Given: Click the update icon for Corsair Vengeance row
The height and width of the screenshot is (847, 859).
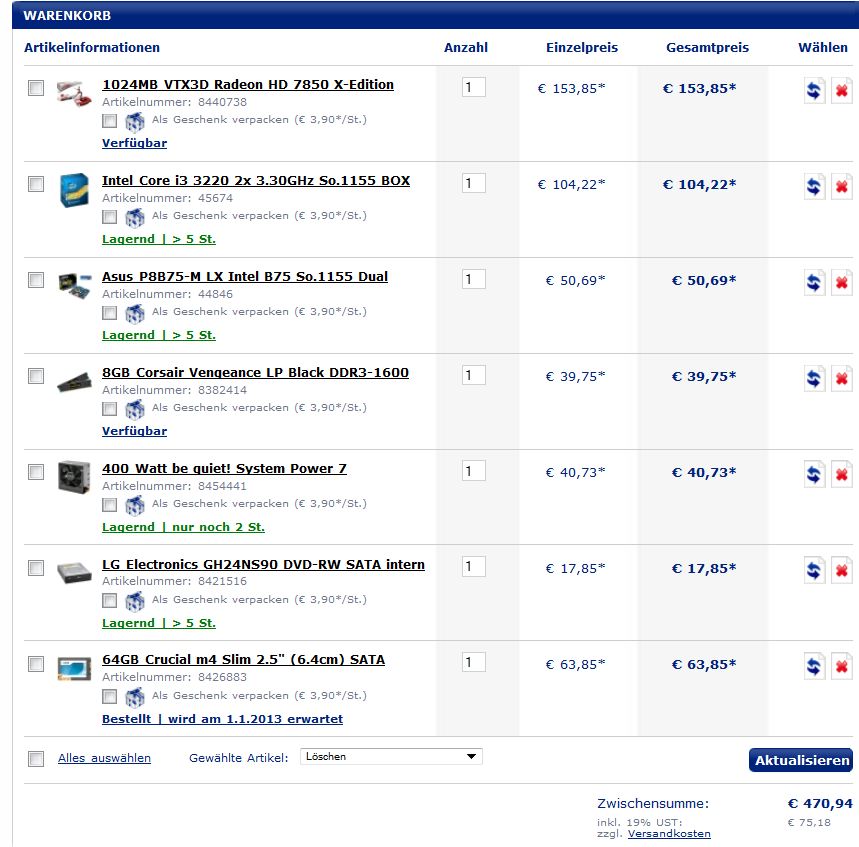Looking at the screenshot, I should [x=814, y=378].
